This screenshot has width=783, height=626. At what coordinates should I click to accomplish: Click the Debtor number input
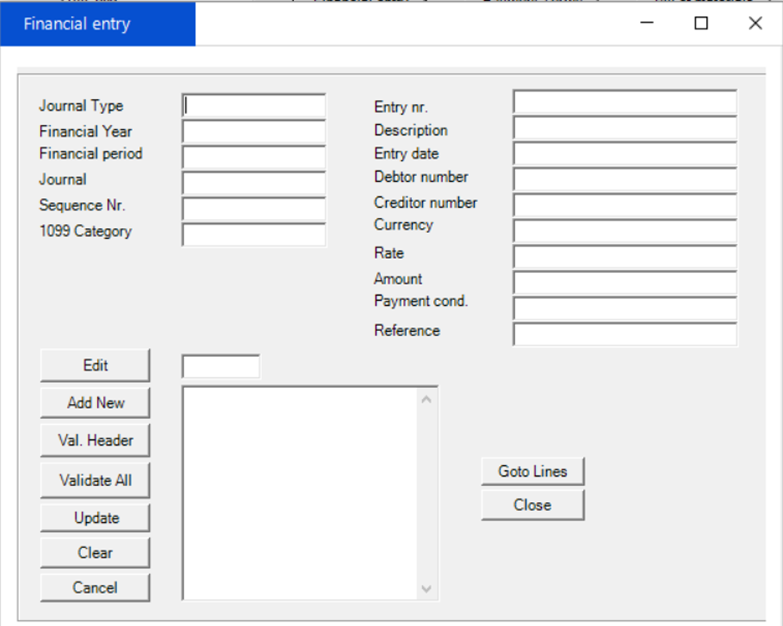pos(625,180)
